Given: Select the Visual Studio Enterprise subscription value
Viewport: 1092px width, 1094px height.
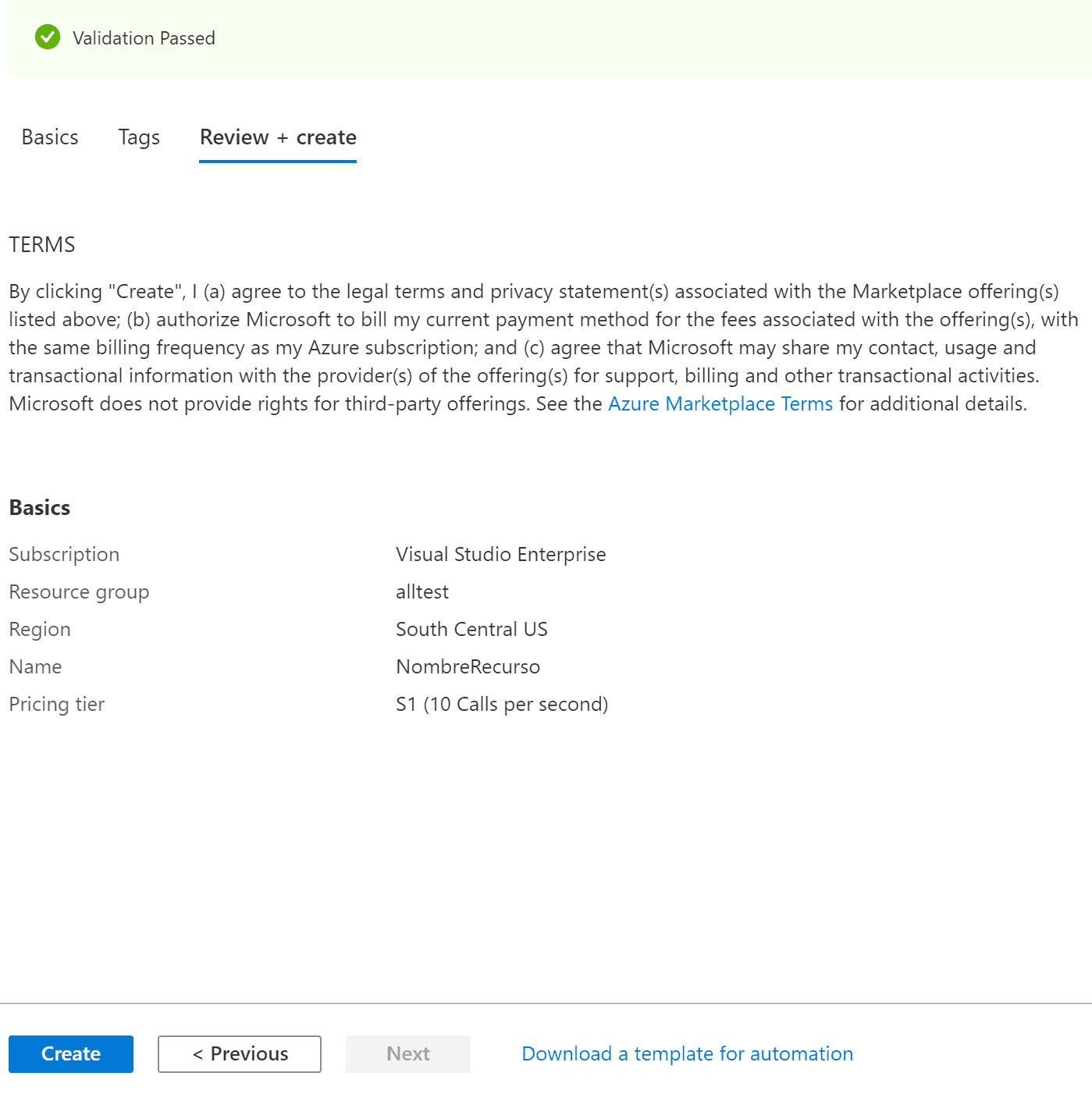Looking at the screenshot, I should click(x=500, y=555).
